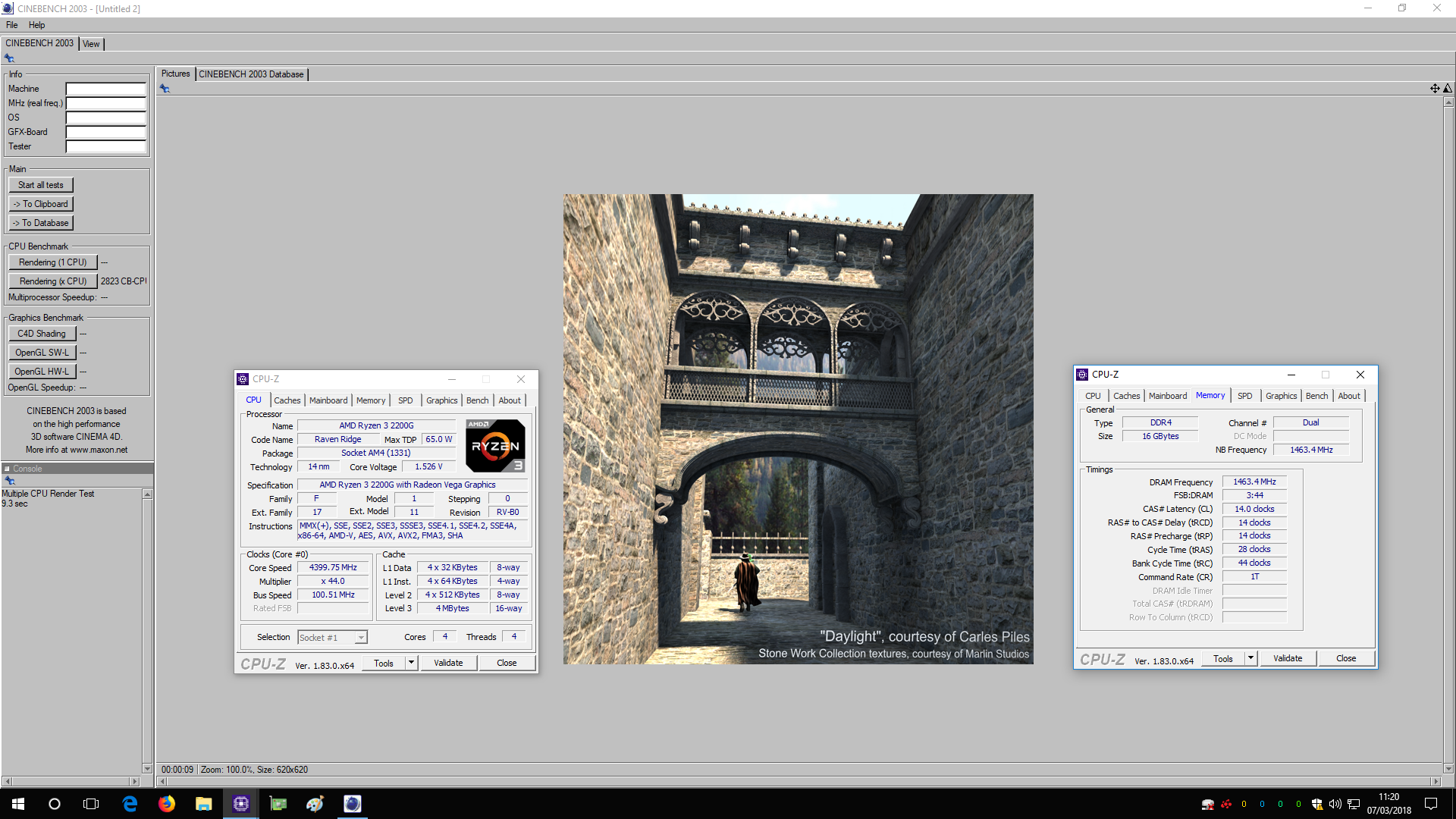Click the pin icon under the Pictures tab
Viewport: 1456px width, 819px height.
[165, 89]
